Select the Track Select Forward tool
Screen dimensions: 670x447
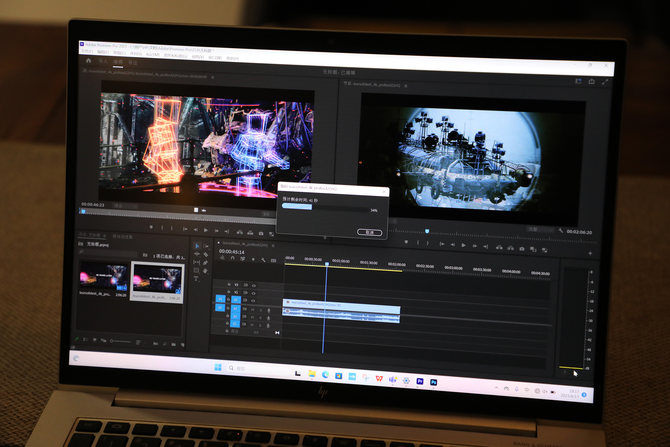click(206, 247)
